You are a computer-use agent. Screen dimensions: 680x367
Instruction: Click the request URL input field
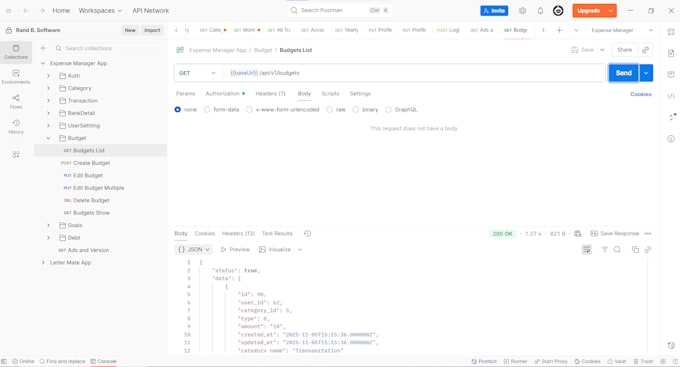tap(414, 73)
